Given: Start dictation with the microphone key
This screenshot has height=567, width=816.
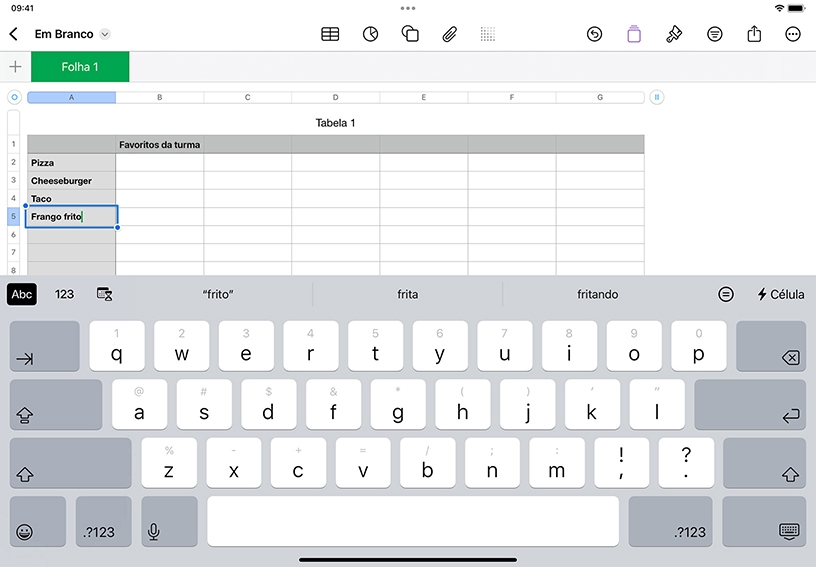Looking at the screenshot, I should tap(169, 521).
